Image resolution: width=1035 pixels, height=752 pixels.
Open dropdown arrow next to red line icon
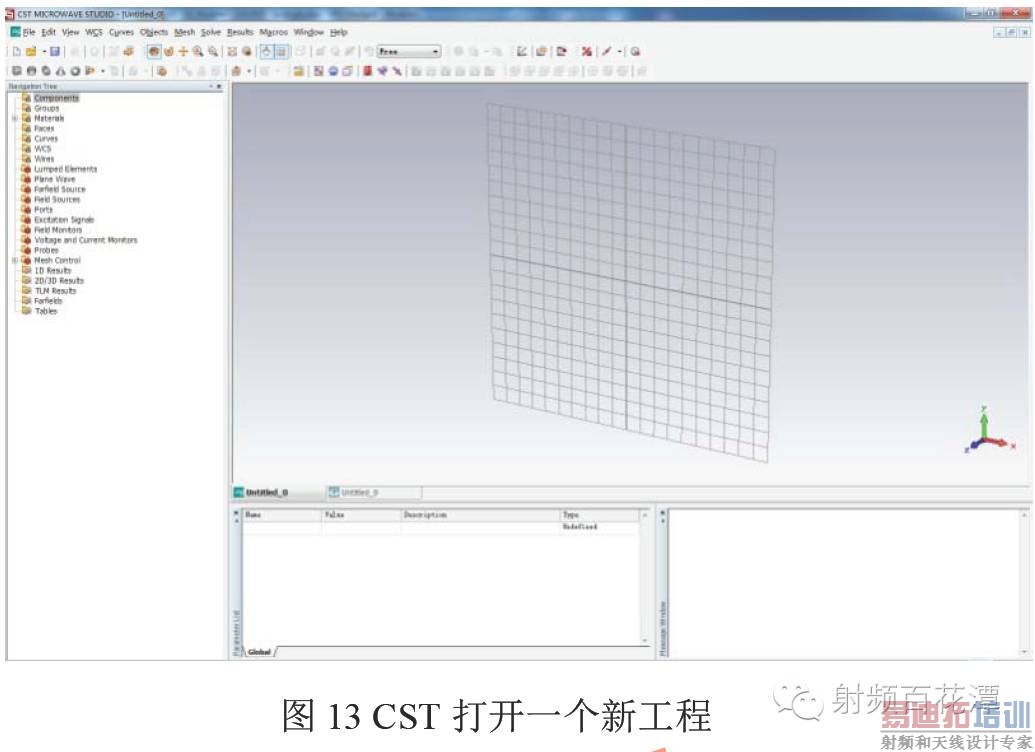click(x=620, y=51)
